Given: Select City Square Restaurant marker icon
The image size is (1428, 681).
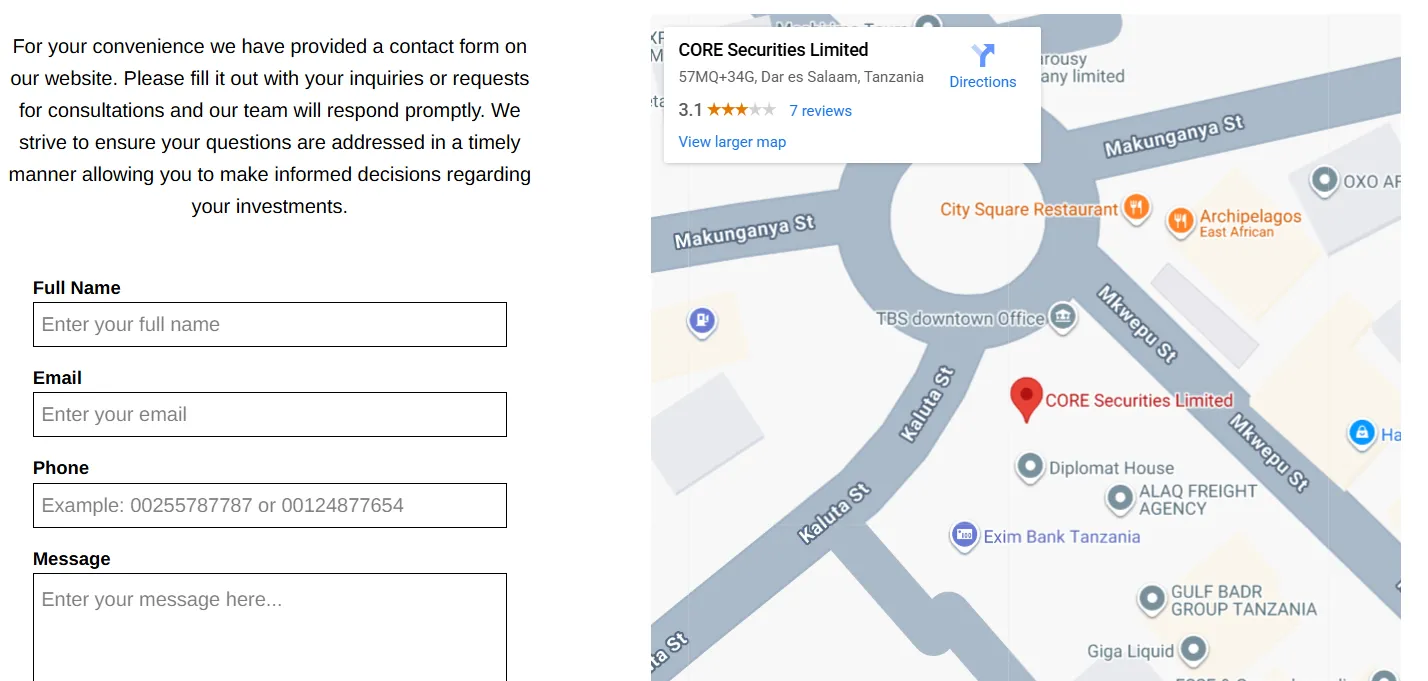Looking at the screenshot, I should point(1136,209).
